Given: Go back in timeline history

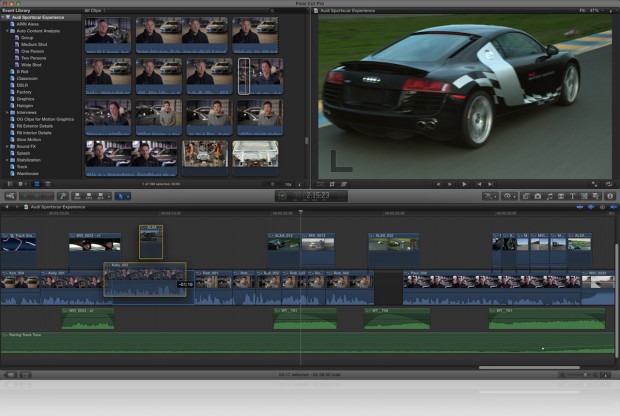Looking at the screenshot, I should click(x=7, y=207).
